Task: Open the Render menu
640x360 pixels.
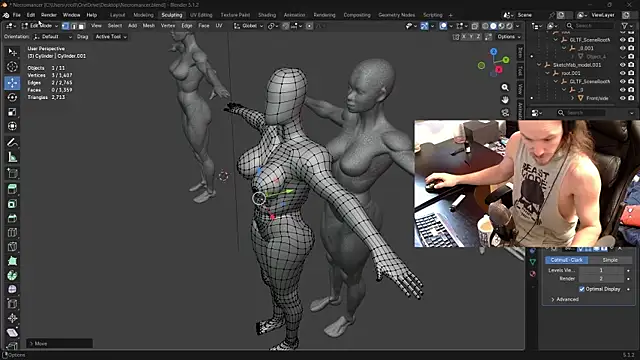Action: 49,15
